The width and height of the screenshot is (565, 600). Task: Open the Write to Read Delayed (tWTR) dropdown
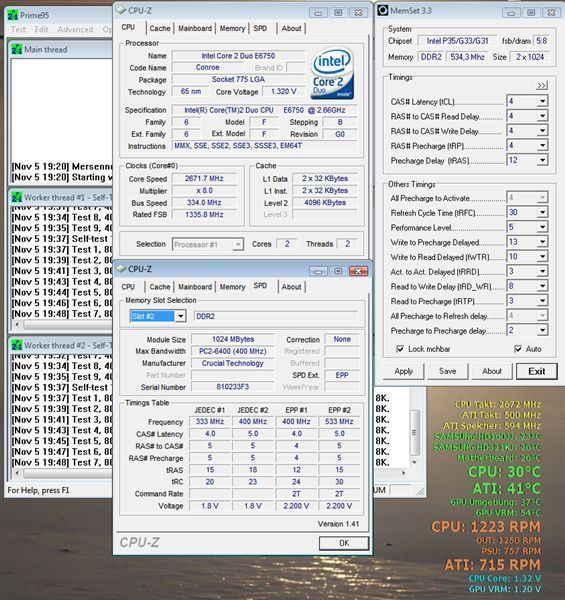542,256
